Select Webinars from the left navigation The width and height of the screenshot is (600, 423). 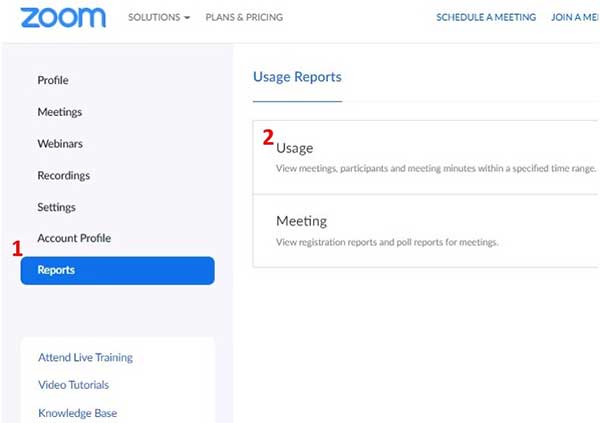tap(60, 144)
